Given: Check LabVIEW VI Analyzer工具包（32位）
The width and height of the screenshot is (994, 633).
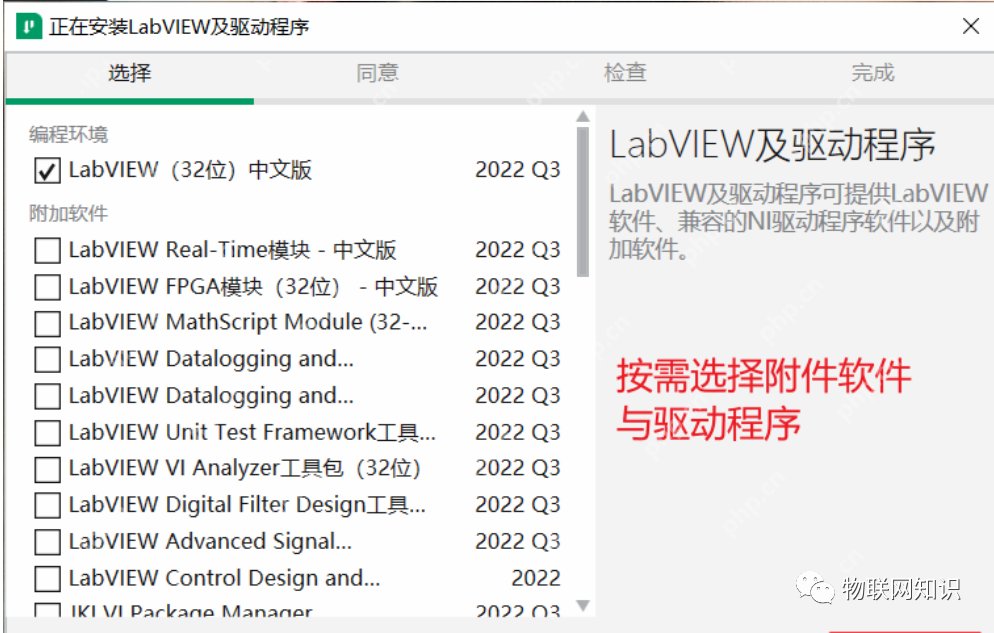Looking at the screenshot, I should pyautogui.click(x=47, y=468).
